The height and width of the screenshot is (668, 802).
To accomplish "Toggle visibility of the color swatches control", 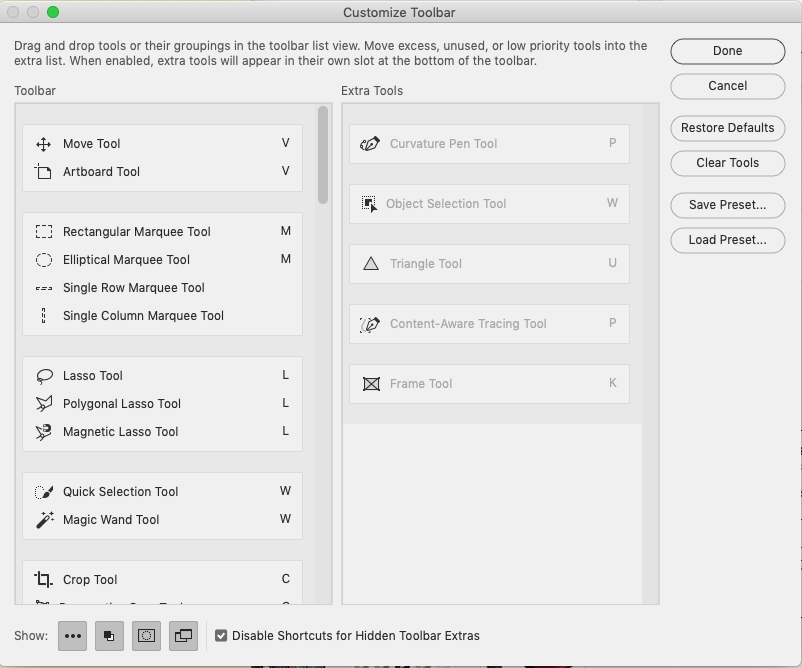I will [x=109, y=636].
